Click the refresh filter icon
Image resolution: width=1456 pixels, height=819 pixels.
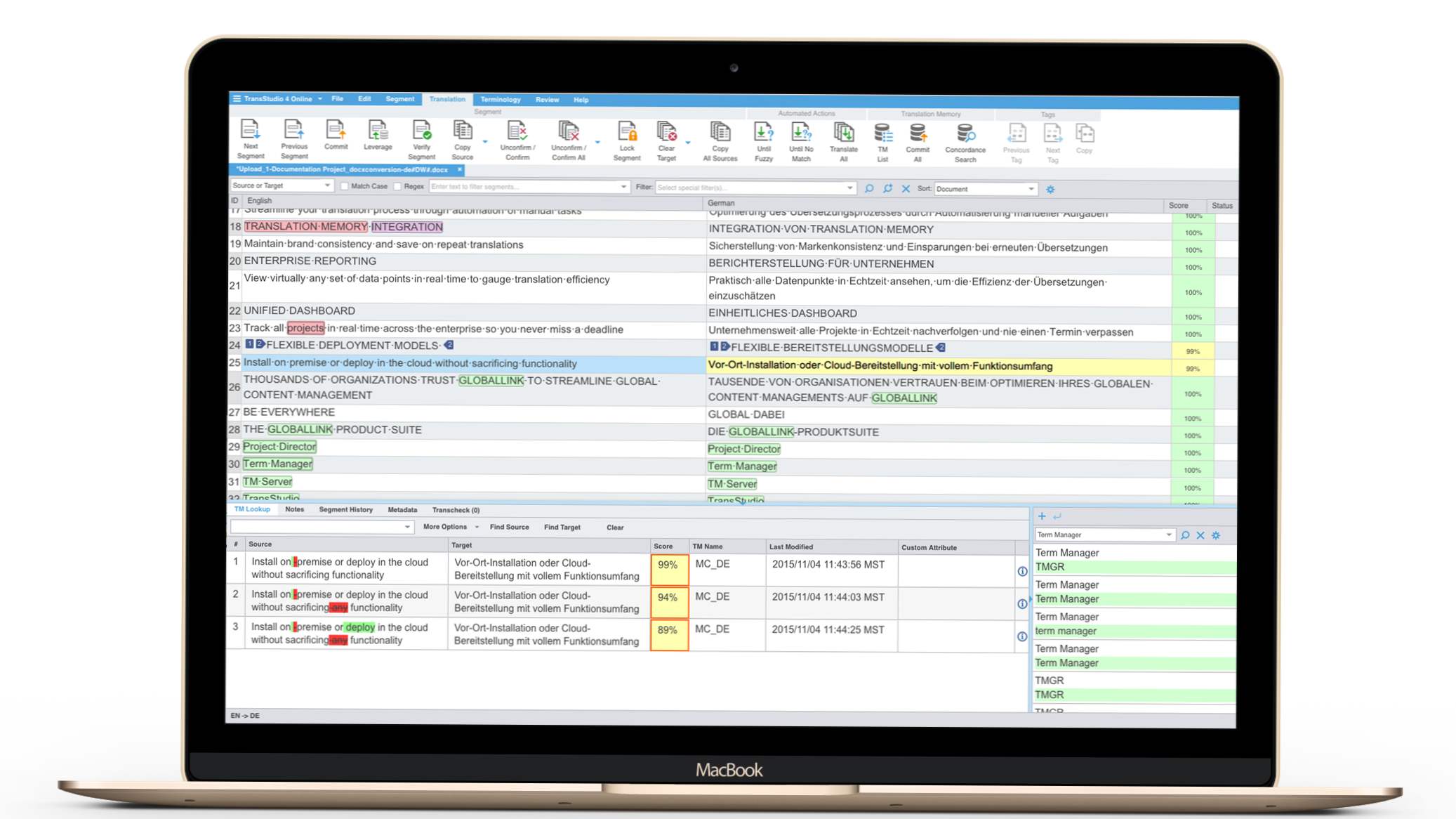(887, 188)
